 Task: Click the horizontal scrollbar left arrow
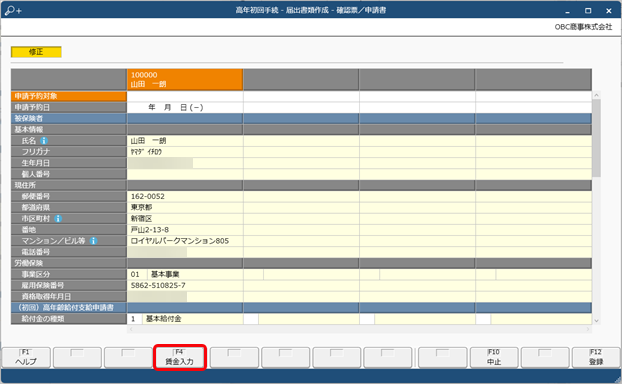(131, 329)
